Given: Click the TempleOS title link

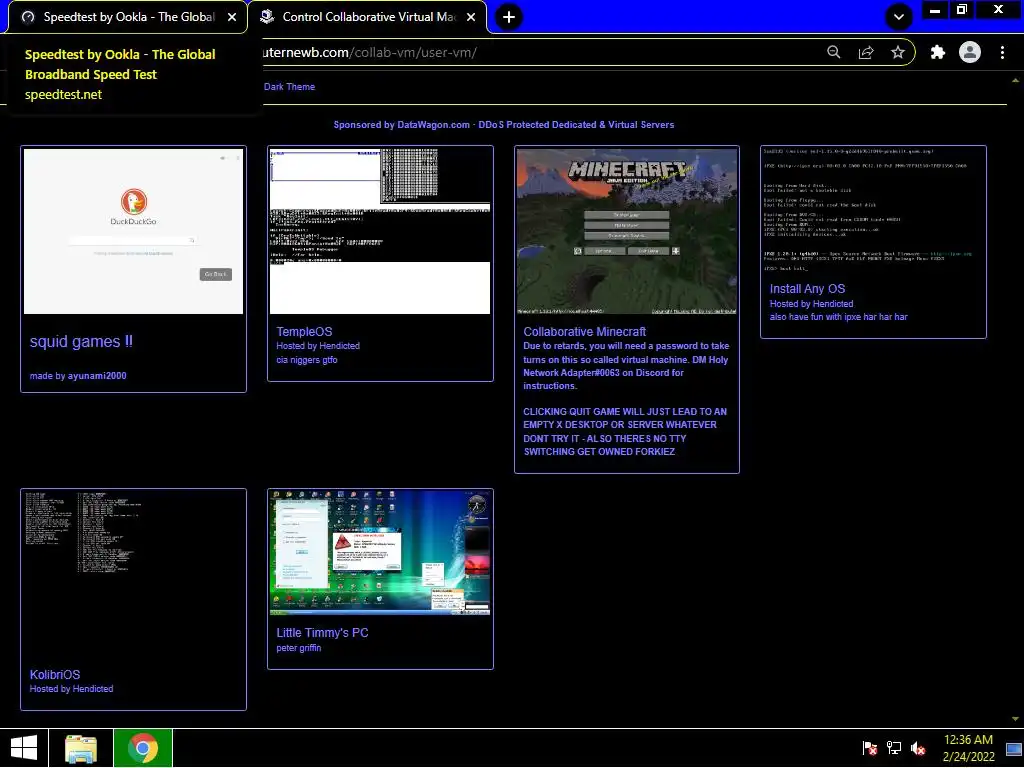Looking at the screenshot, I should 304,332.
